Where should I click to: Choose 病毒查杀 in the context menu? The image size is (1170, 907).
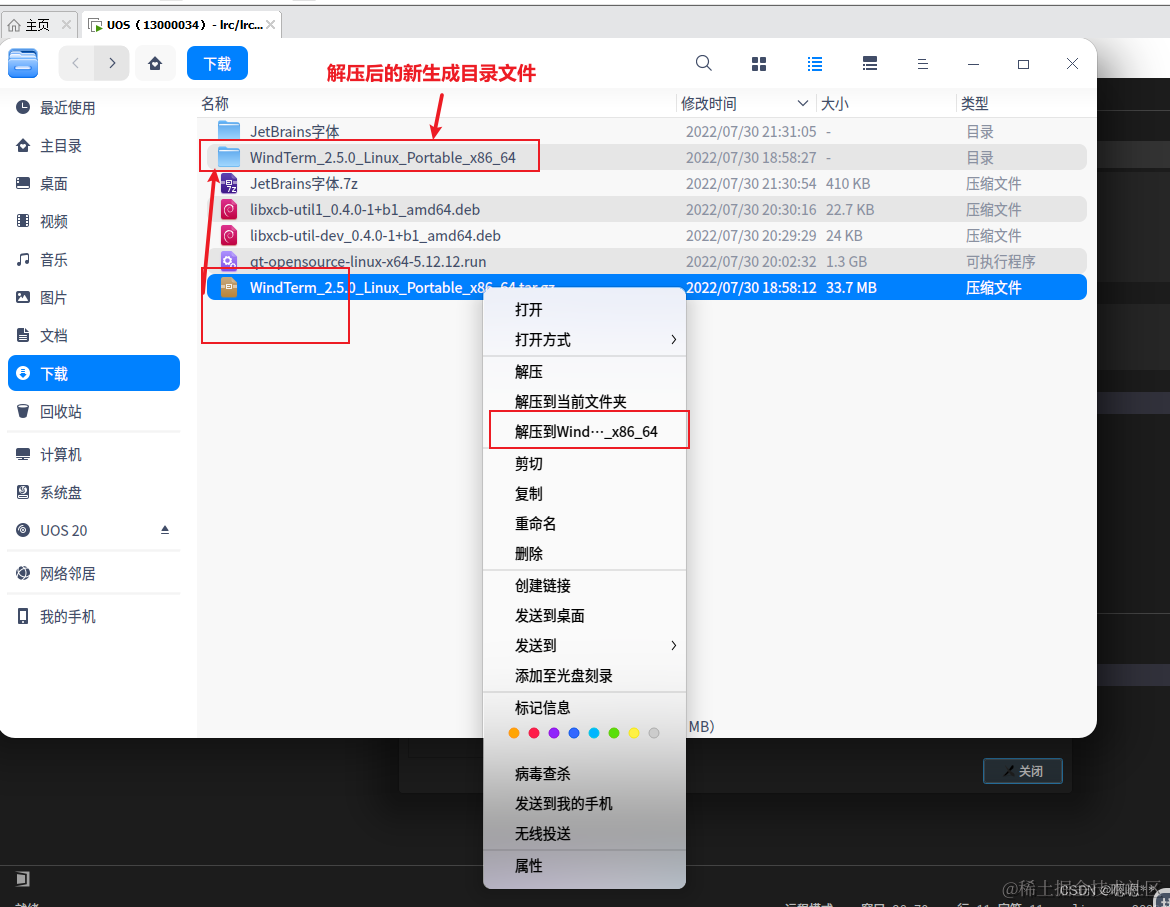coord(527,773)
